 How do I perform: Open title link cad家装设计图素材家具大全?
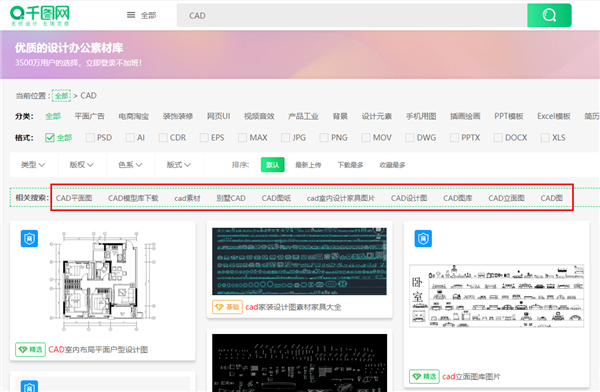tap(293, 307)
